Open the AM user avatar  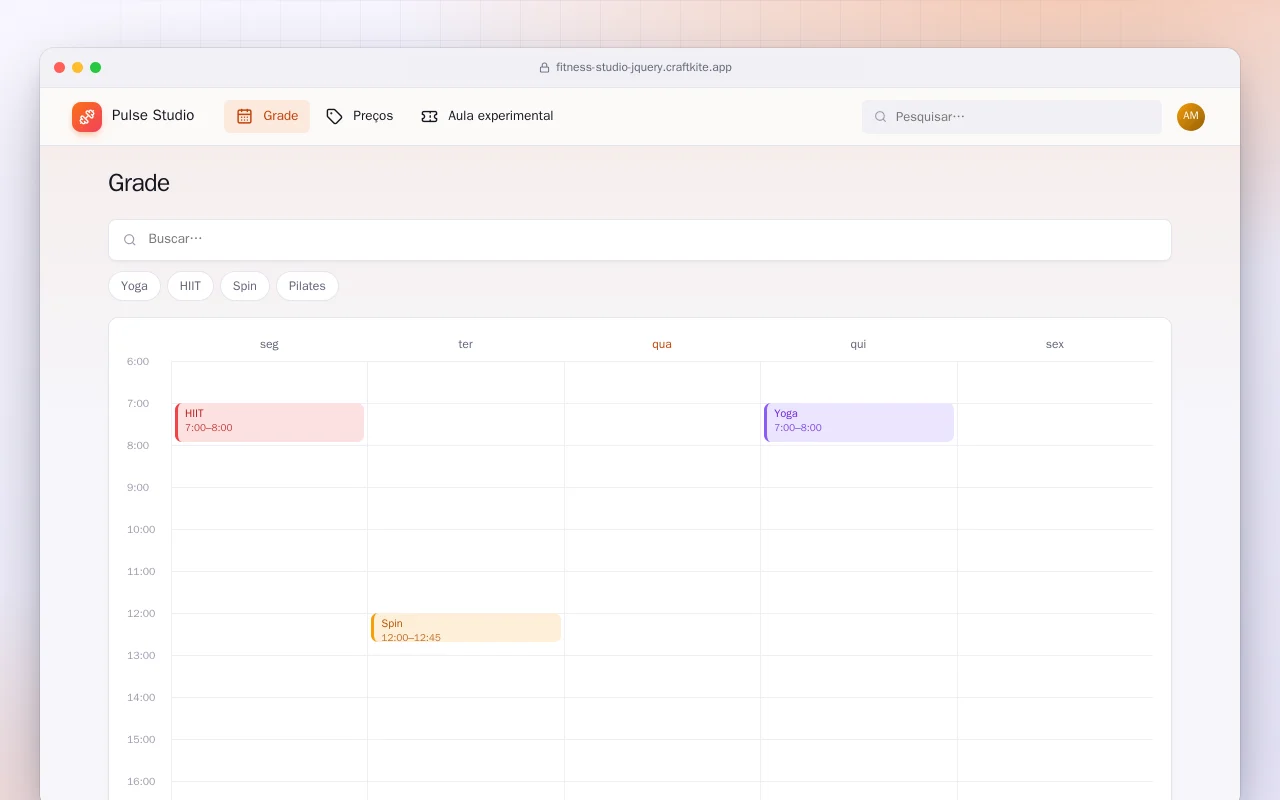point(1191,117)
